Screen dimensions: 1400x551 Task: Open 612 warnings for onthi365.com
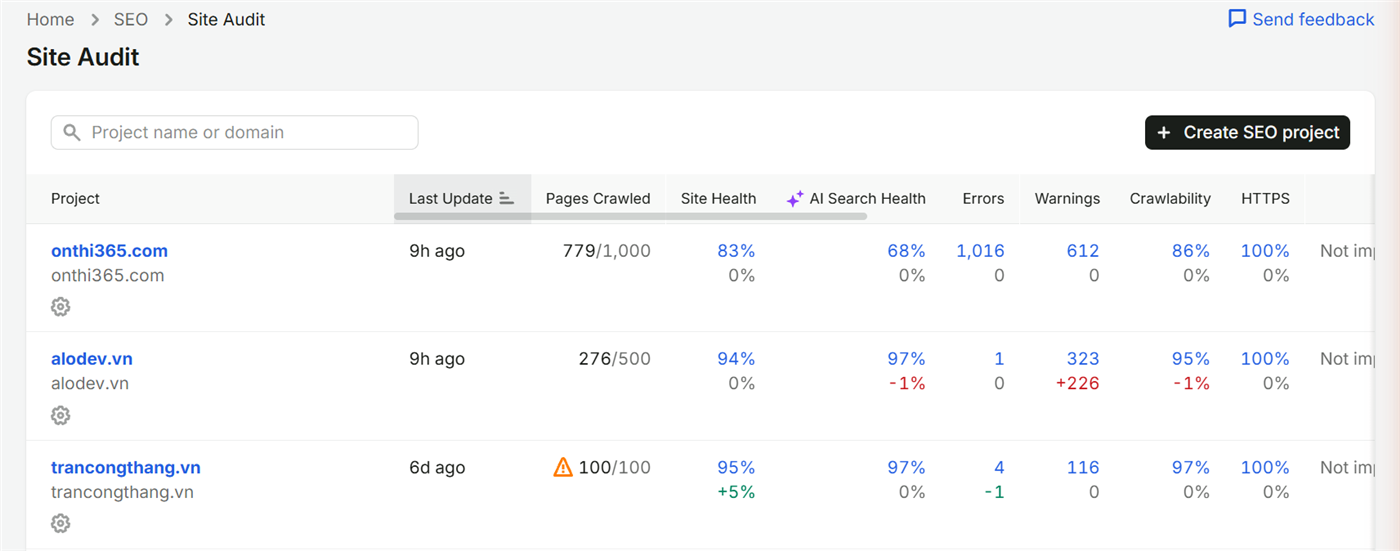pyautogui.click(x=1083, y=251)
